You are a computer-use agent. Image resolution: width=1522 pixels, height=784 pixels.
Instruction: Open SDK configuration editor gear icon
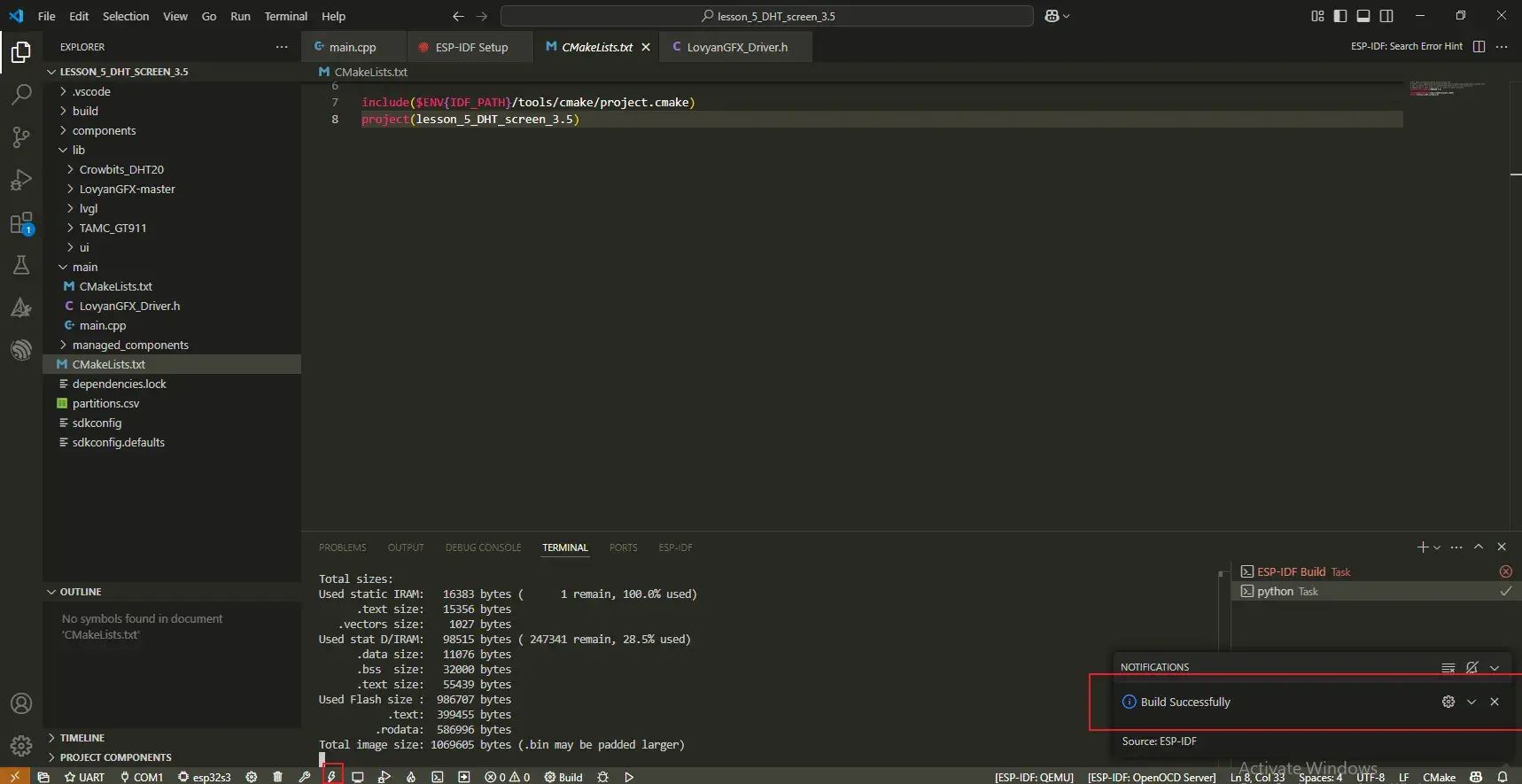pyautogui.click(x=252, y=777)
